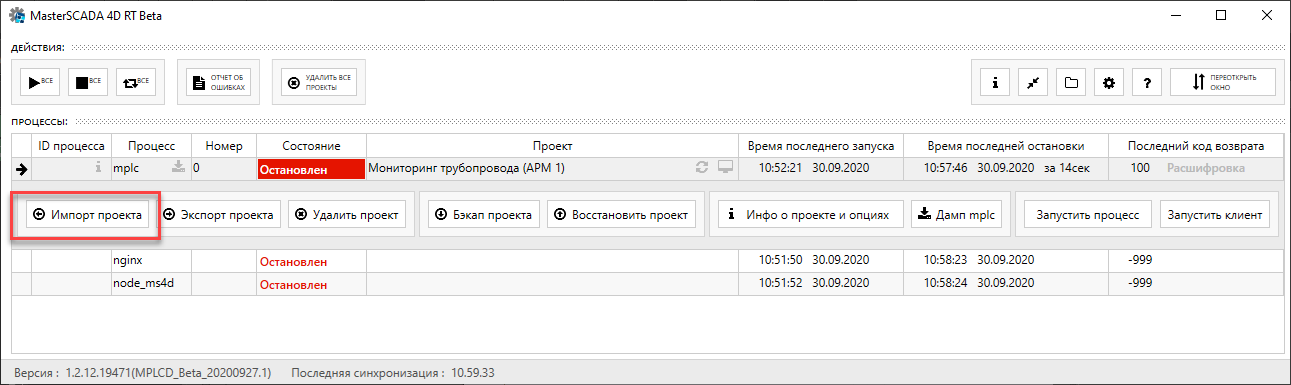This screenshot has width=1291, height=385.
Task: Open the error report (Отчет об ошибках)
Action: click(x=218, y=82)
